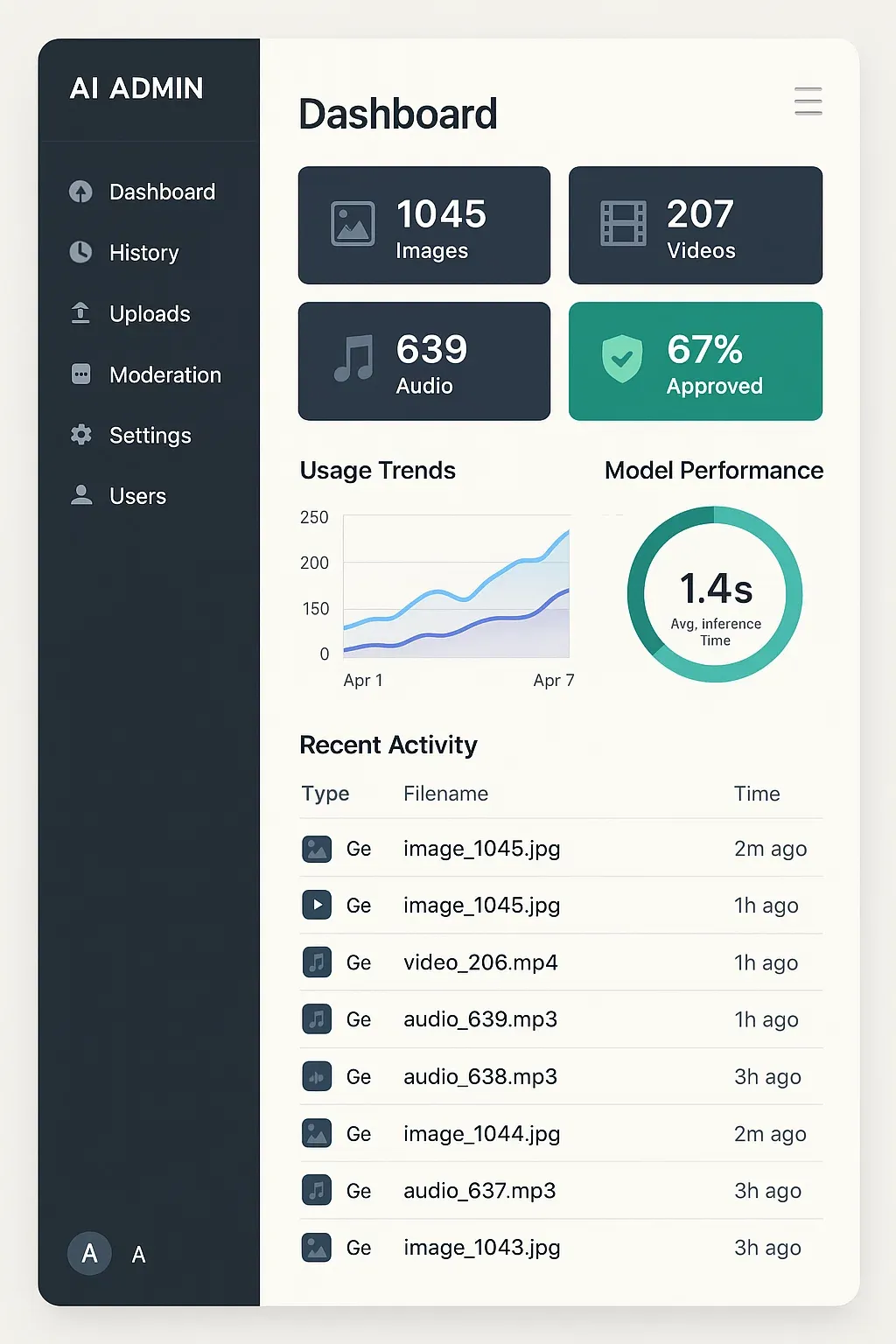Click the user avatar circle labeled A

(89, 1253)
